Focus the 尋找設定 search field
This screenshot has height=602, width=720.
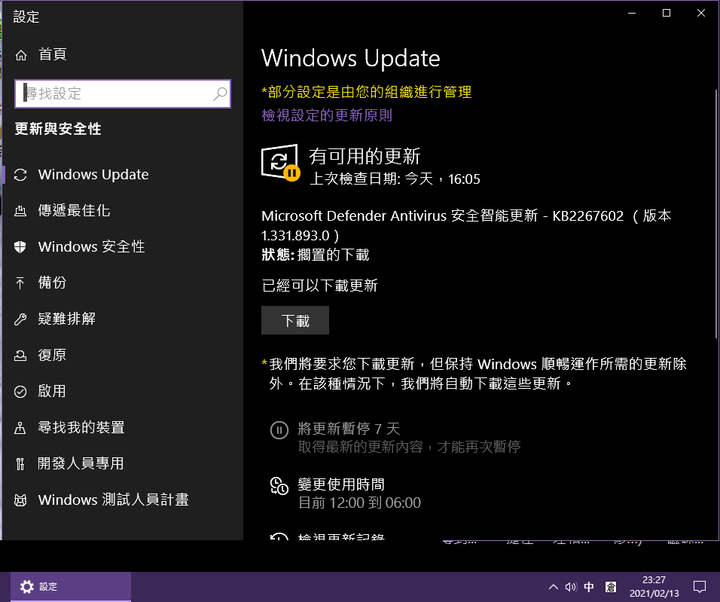(123, 94)
